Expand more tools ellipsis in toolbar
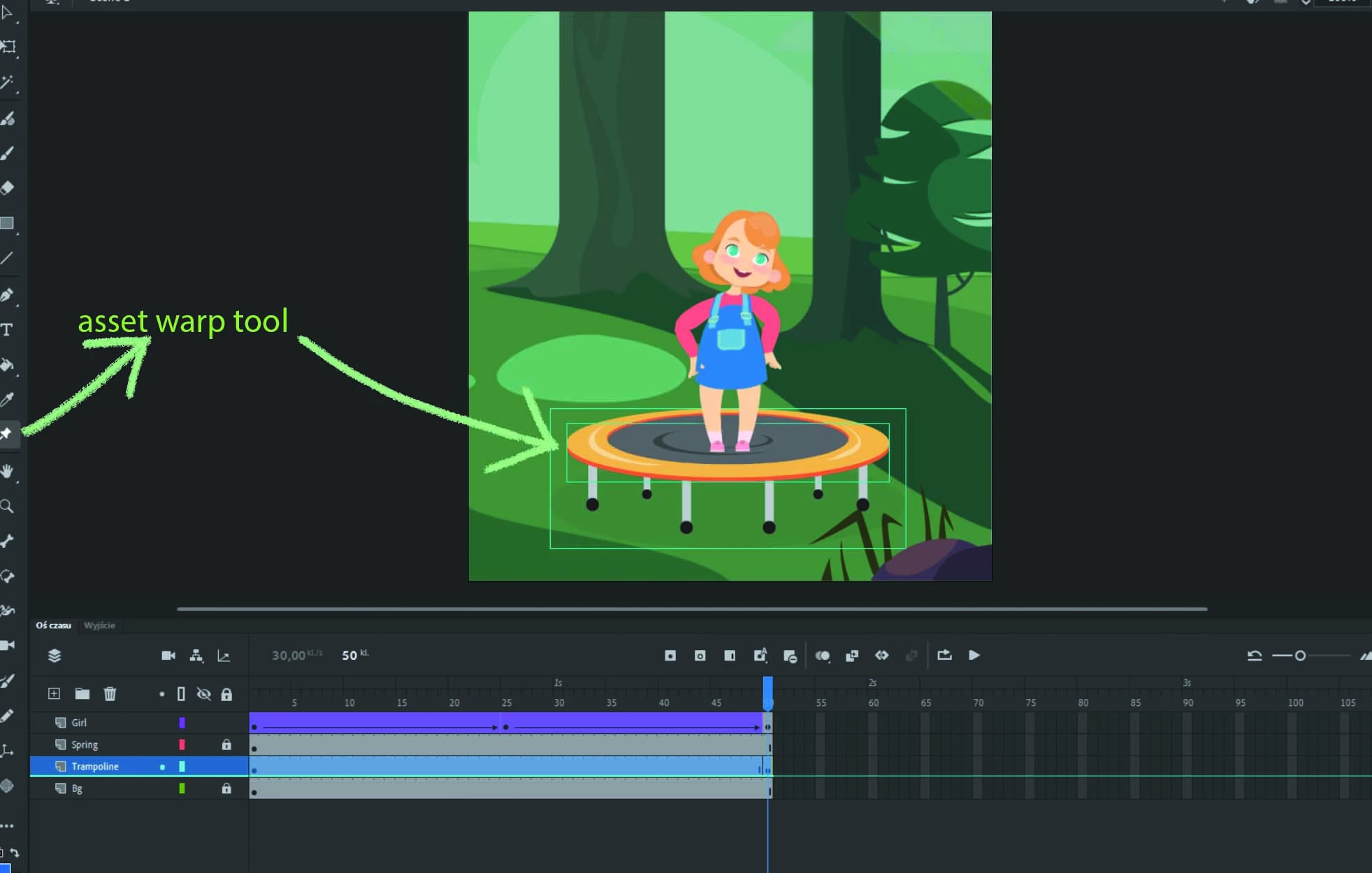The image size is (1372, 873). pyautogui.click(x=7, y=825)
